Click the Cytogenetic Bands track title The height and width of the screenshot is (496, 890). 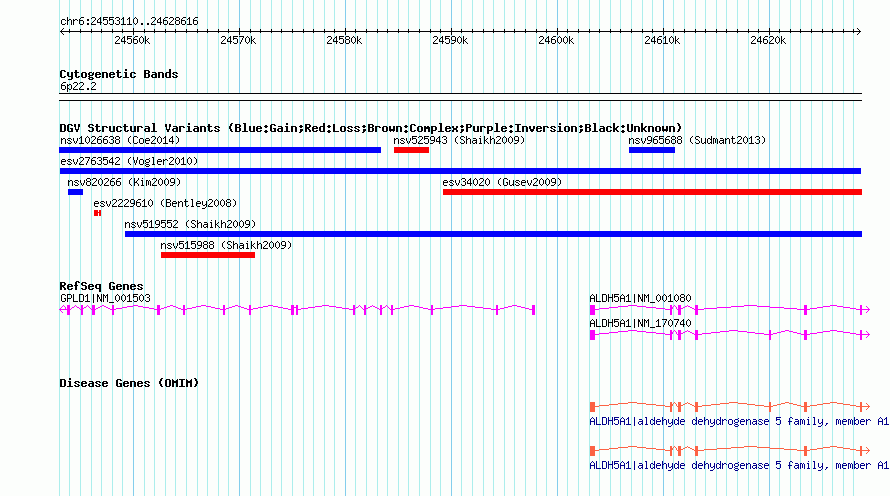(119, 74)
